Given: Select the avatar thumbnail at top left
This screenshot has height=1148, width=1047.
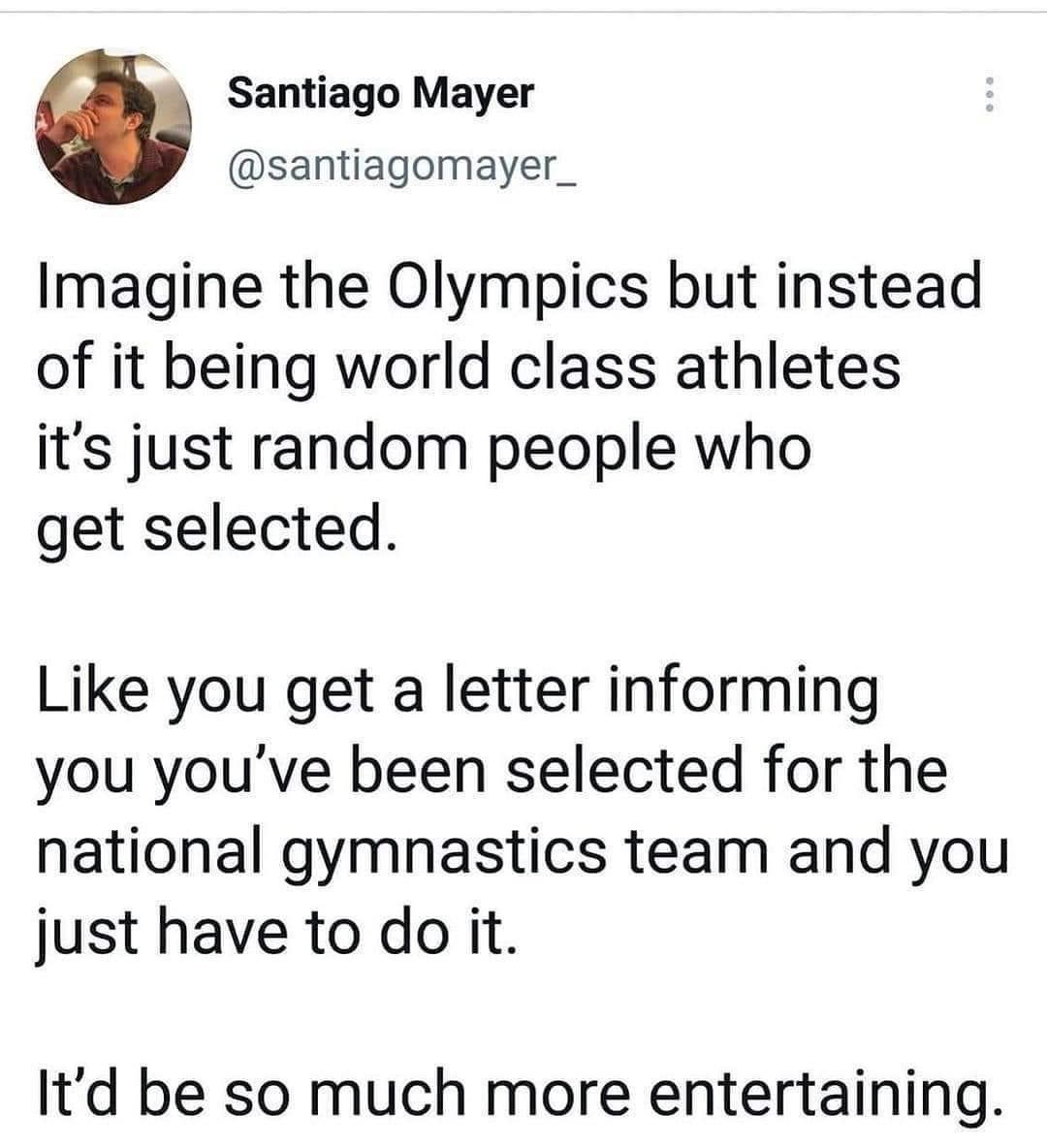Looking at the screenshot, I should (116, 126).
